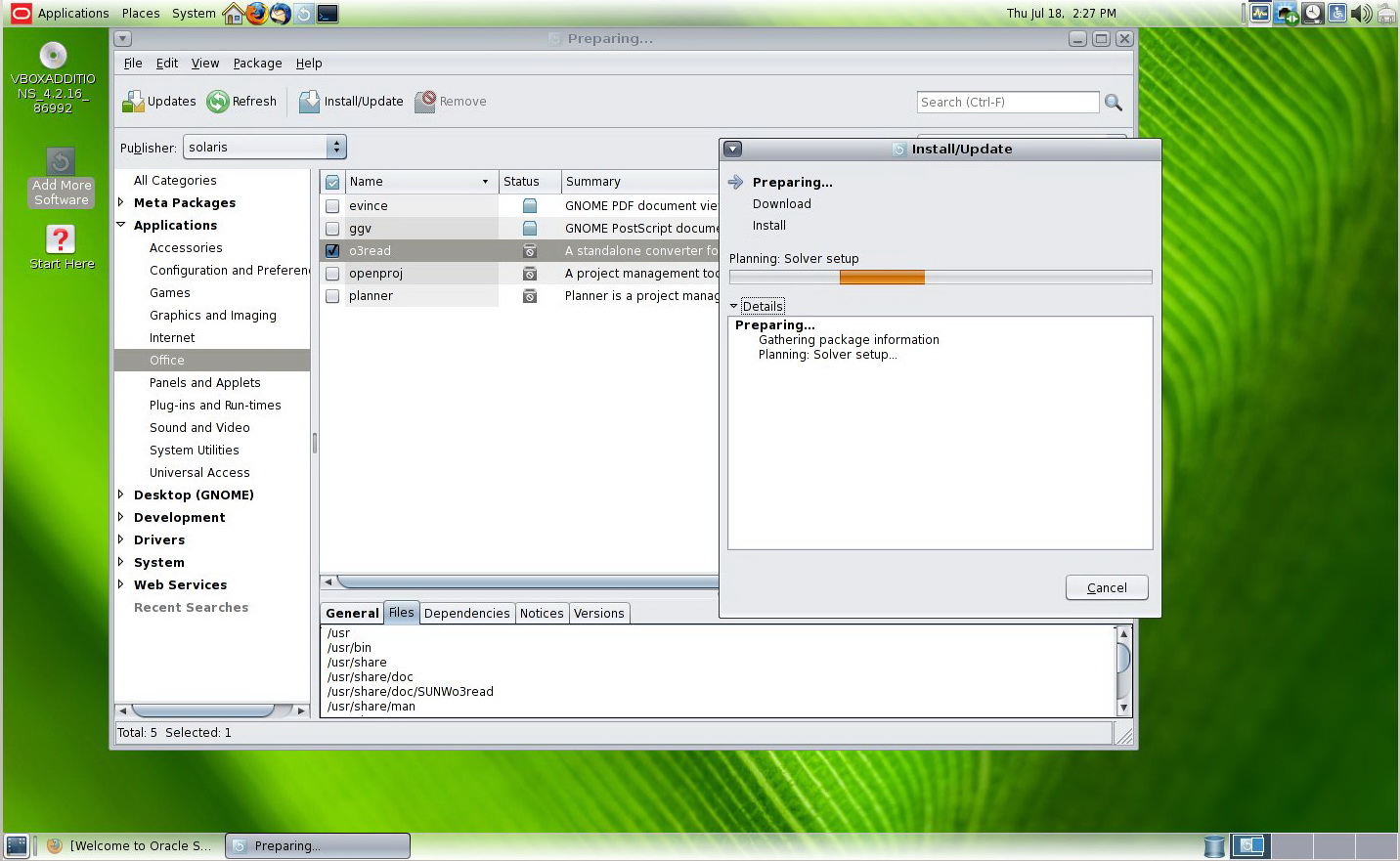
Task: Open Start Here desktop icon
Action: click(61, 247)
